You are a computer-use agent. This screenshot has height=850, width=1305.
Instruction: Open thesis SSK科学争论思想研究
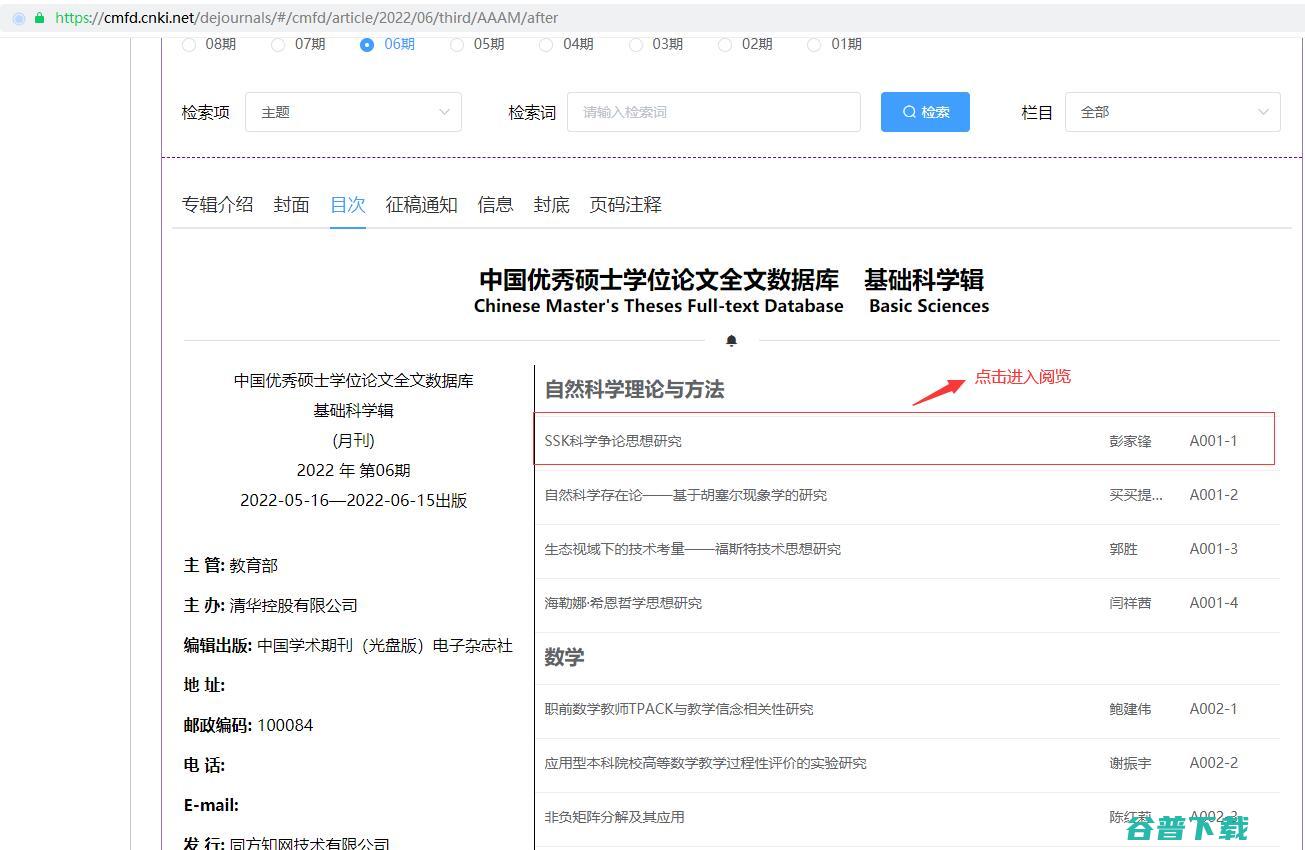click(x=613, y=441)
